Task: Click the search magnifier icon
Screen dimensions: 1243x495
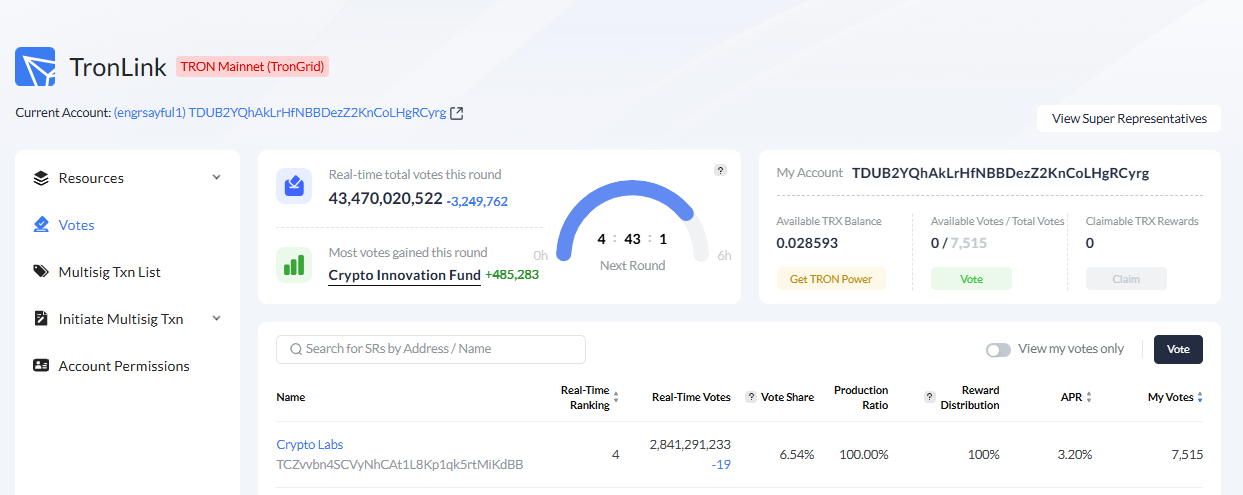Action: tap(296, 349)
